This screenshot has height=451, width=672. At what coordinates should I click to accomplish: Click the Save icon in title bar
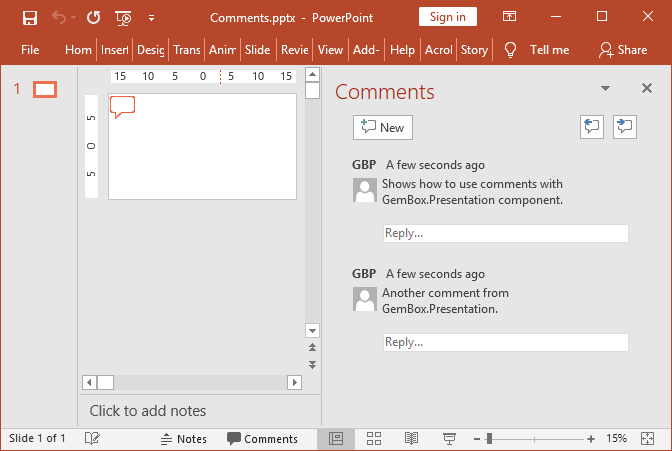(x=30, y=17)
